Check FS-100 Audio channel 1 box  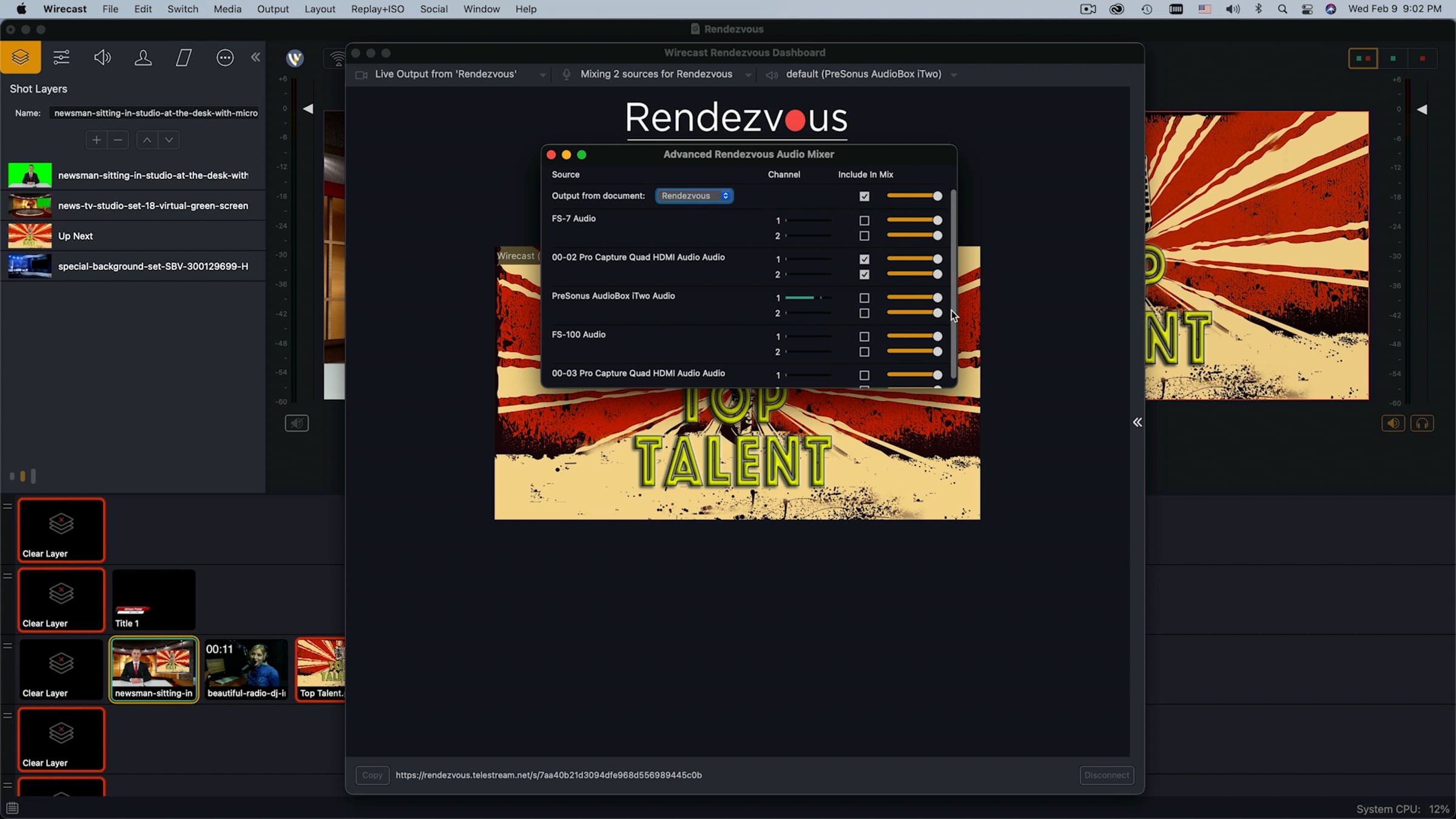pyautogui.click(x=864, y=337)
